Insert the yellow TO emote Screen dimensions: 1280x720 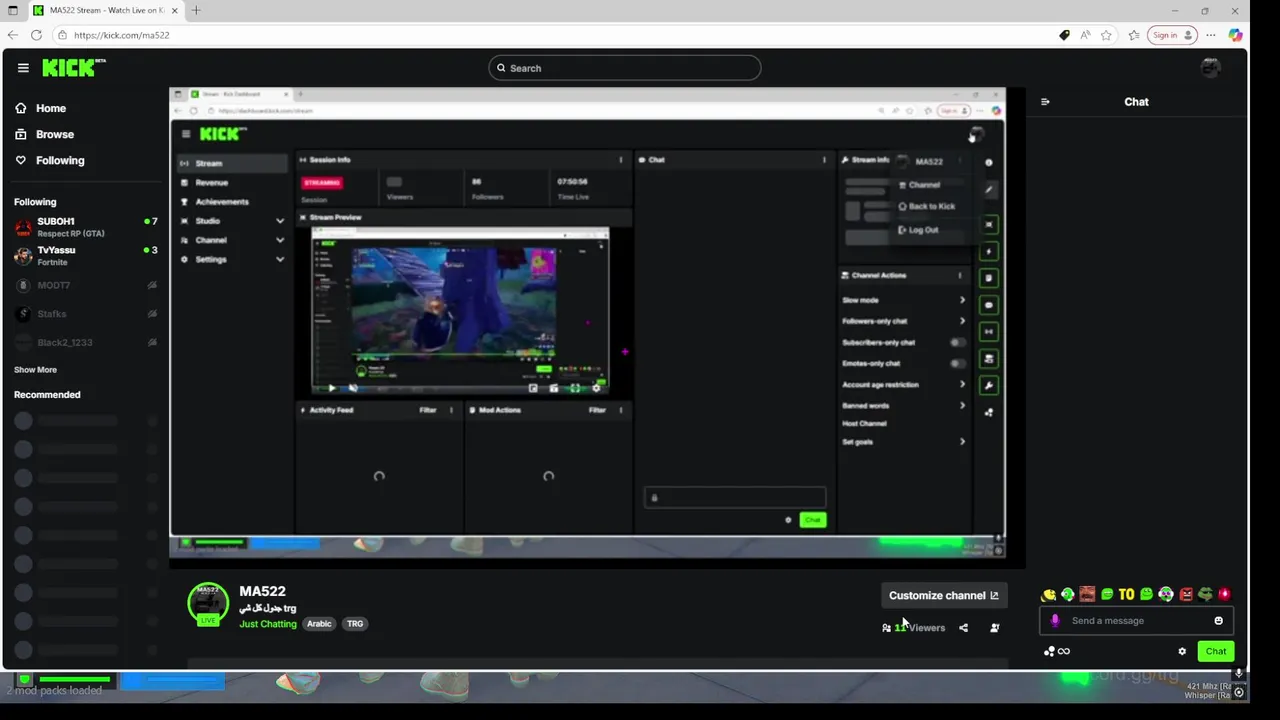(1126, 594)
